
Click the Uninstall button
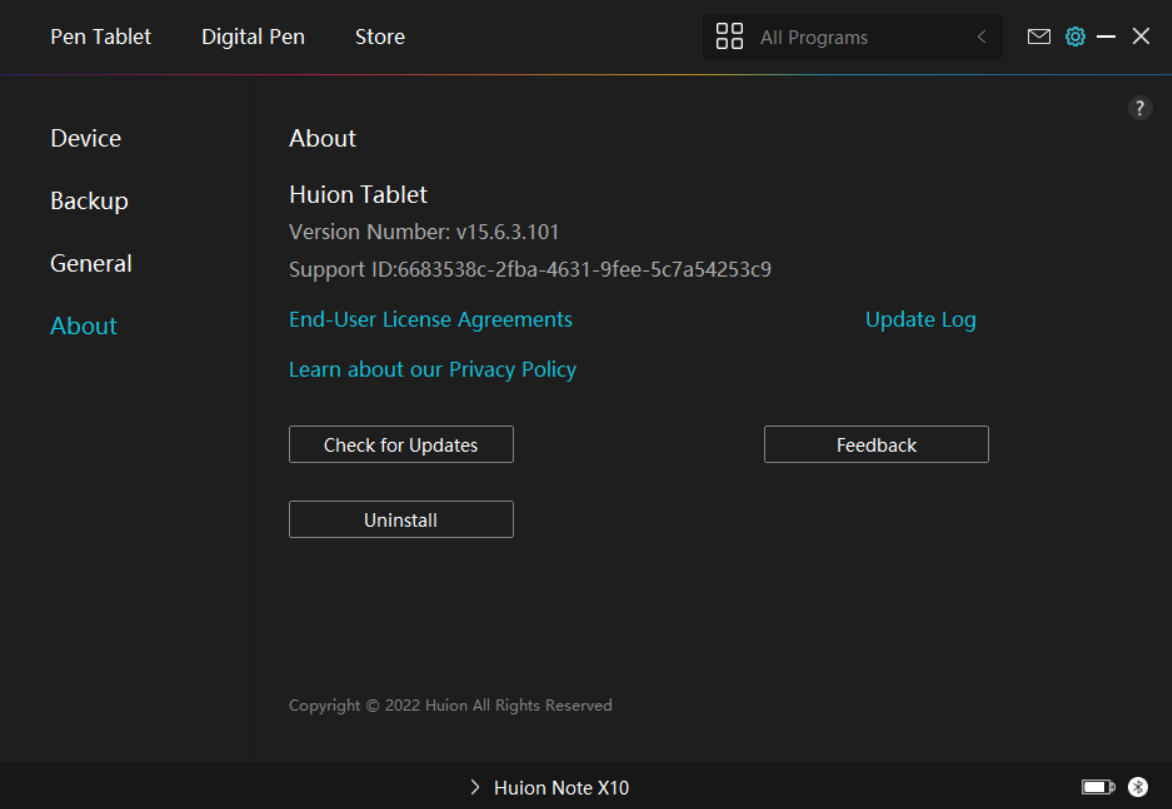[401, 520]
